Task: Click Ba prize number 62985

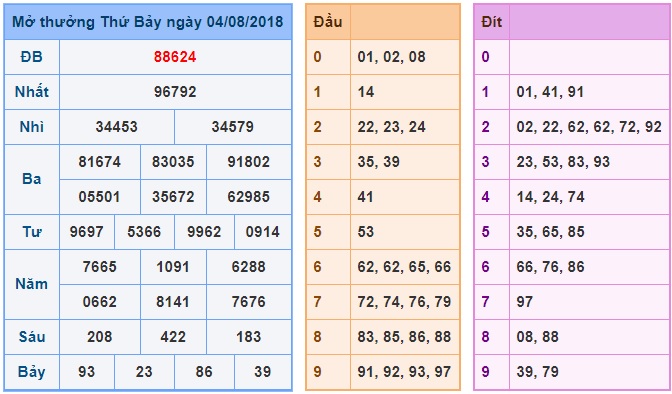Action: pos(249,197)
